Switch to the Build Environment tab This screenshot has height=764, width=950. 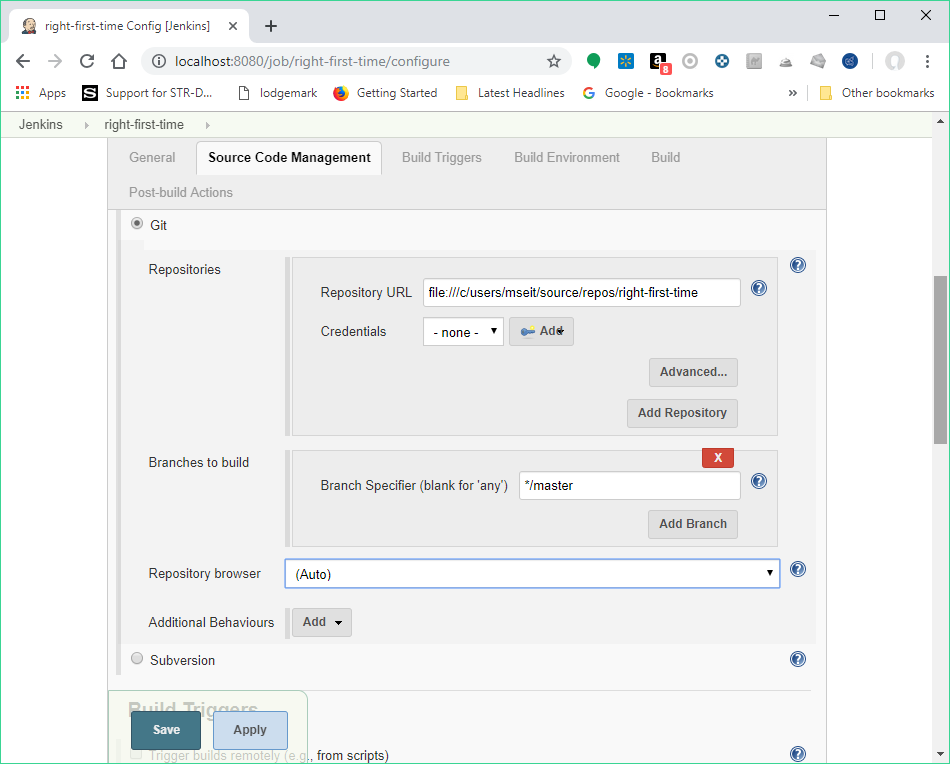coord(567,158)
